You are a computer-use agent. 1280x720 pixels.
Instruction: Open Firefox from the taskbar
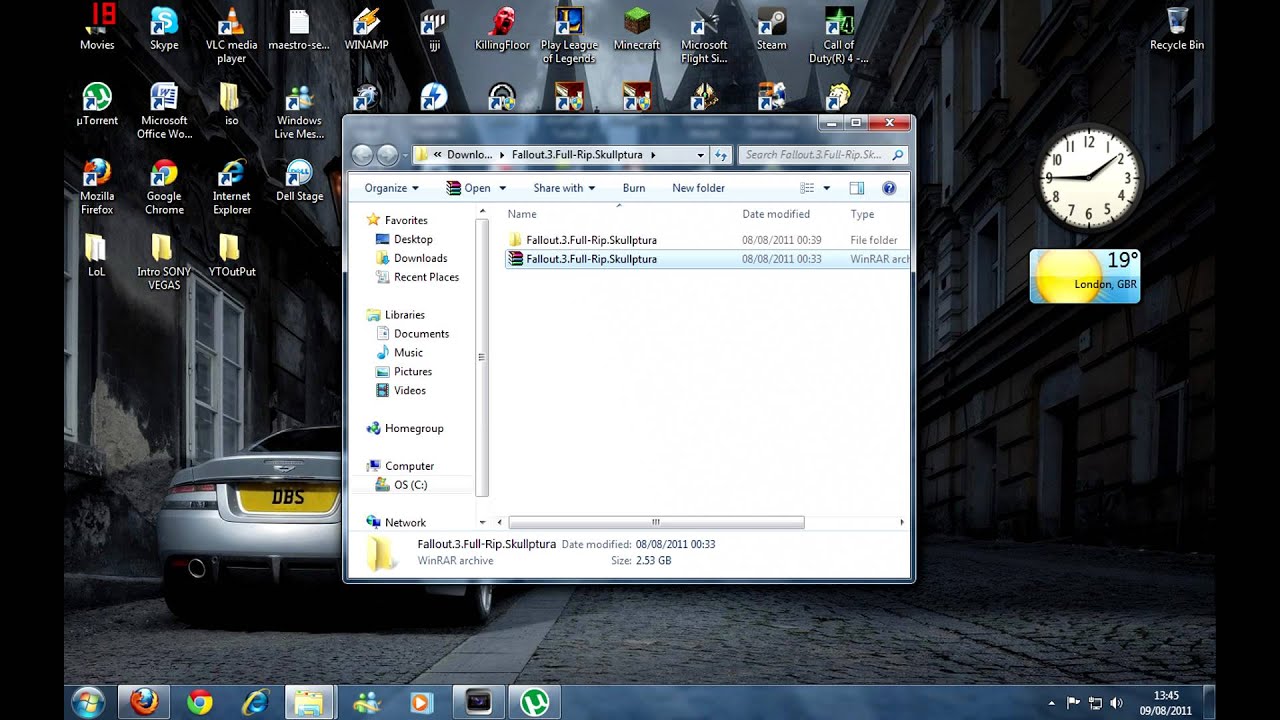point(144,702)
